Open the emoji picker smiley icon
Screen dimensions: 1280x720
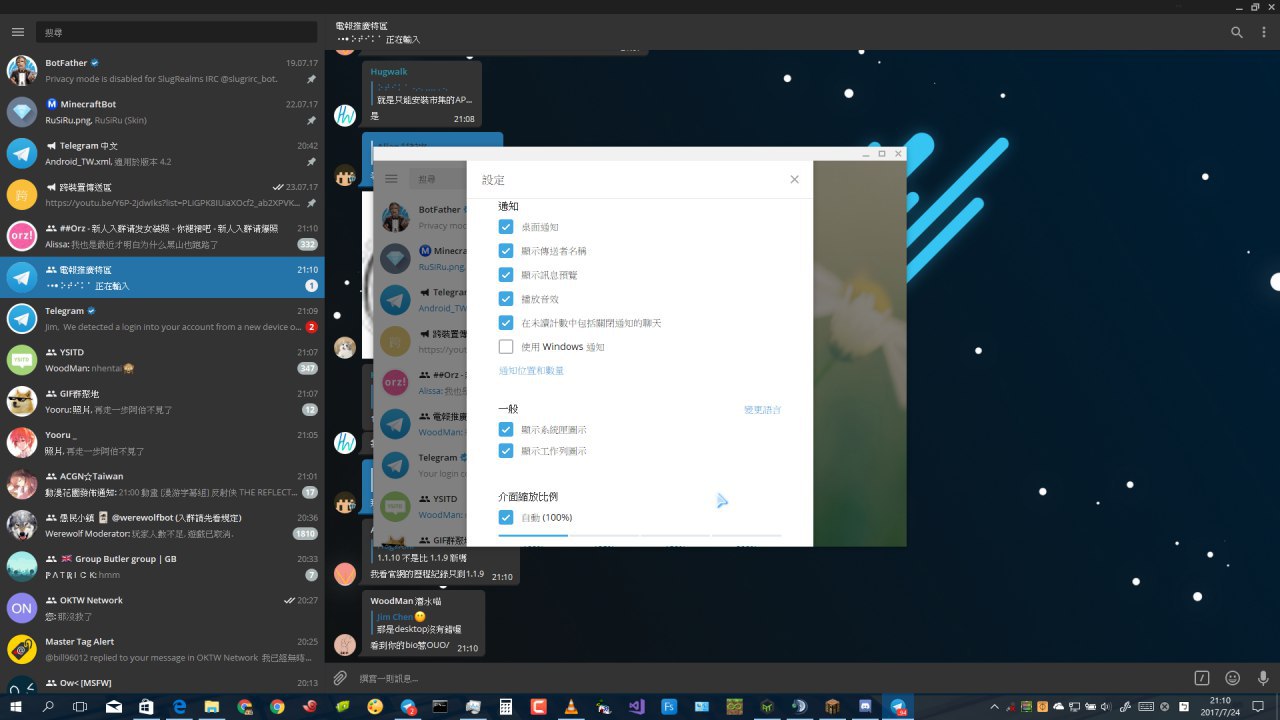[x=1233, y=678]
